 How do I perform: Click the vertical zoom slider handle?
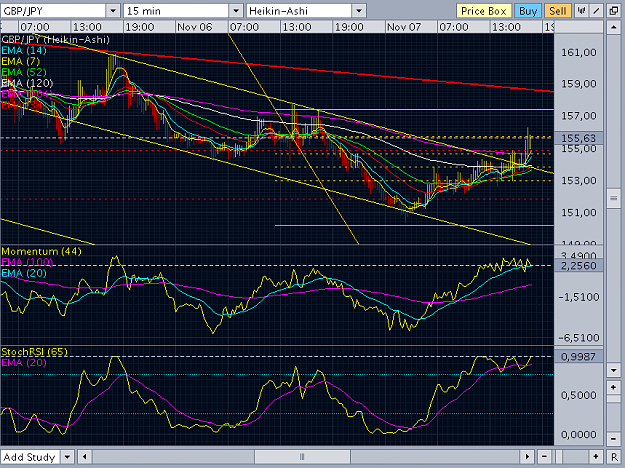point(613,400)
